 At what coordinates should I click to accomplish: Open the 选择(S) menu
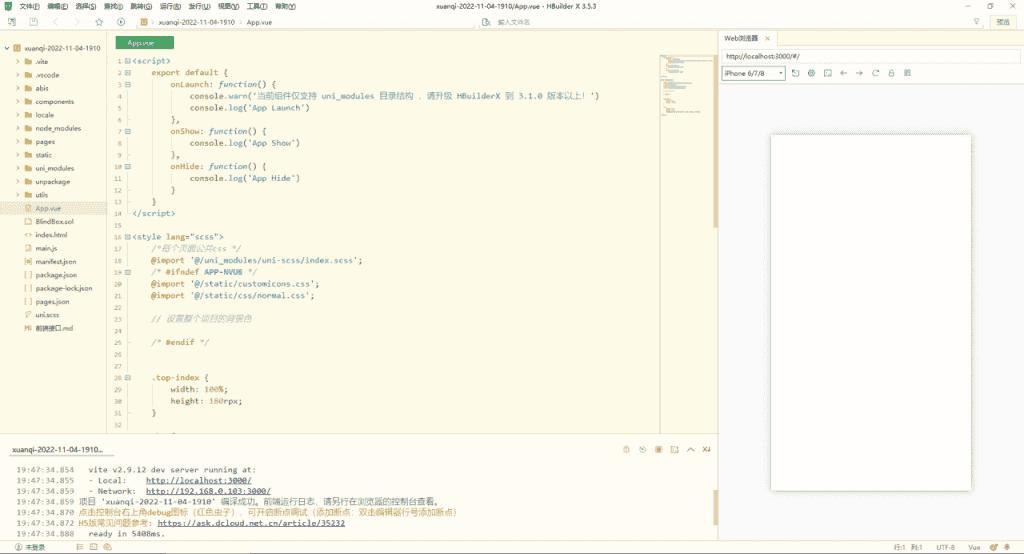86,7
